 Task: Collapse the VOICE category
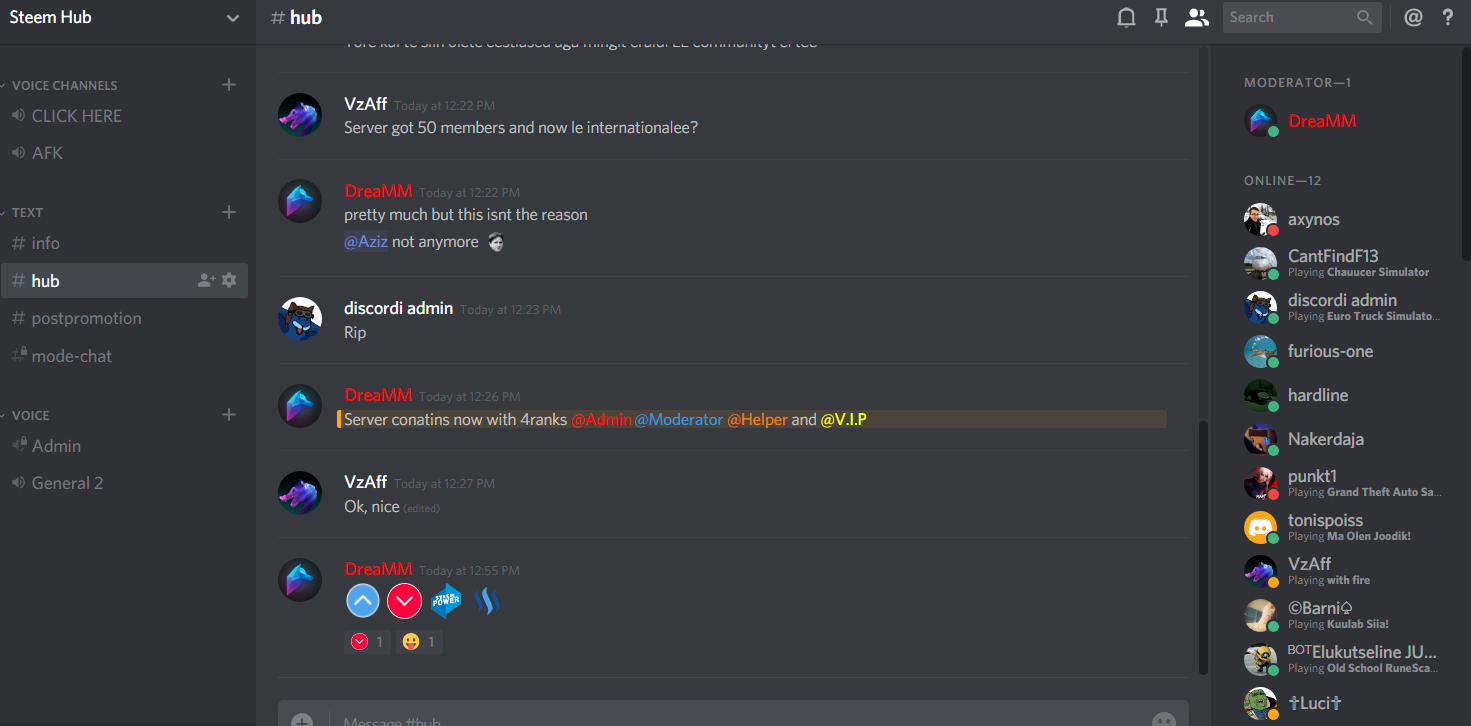point(26,416)
